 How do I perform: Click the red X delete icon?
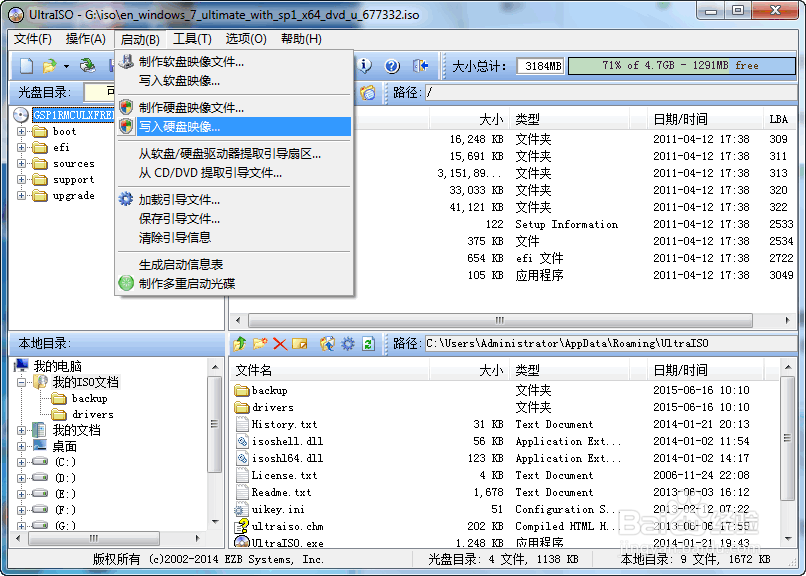(280, 344)
